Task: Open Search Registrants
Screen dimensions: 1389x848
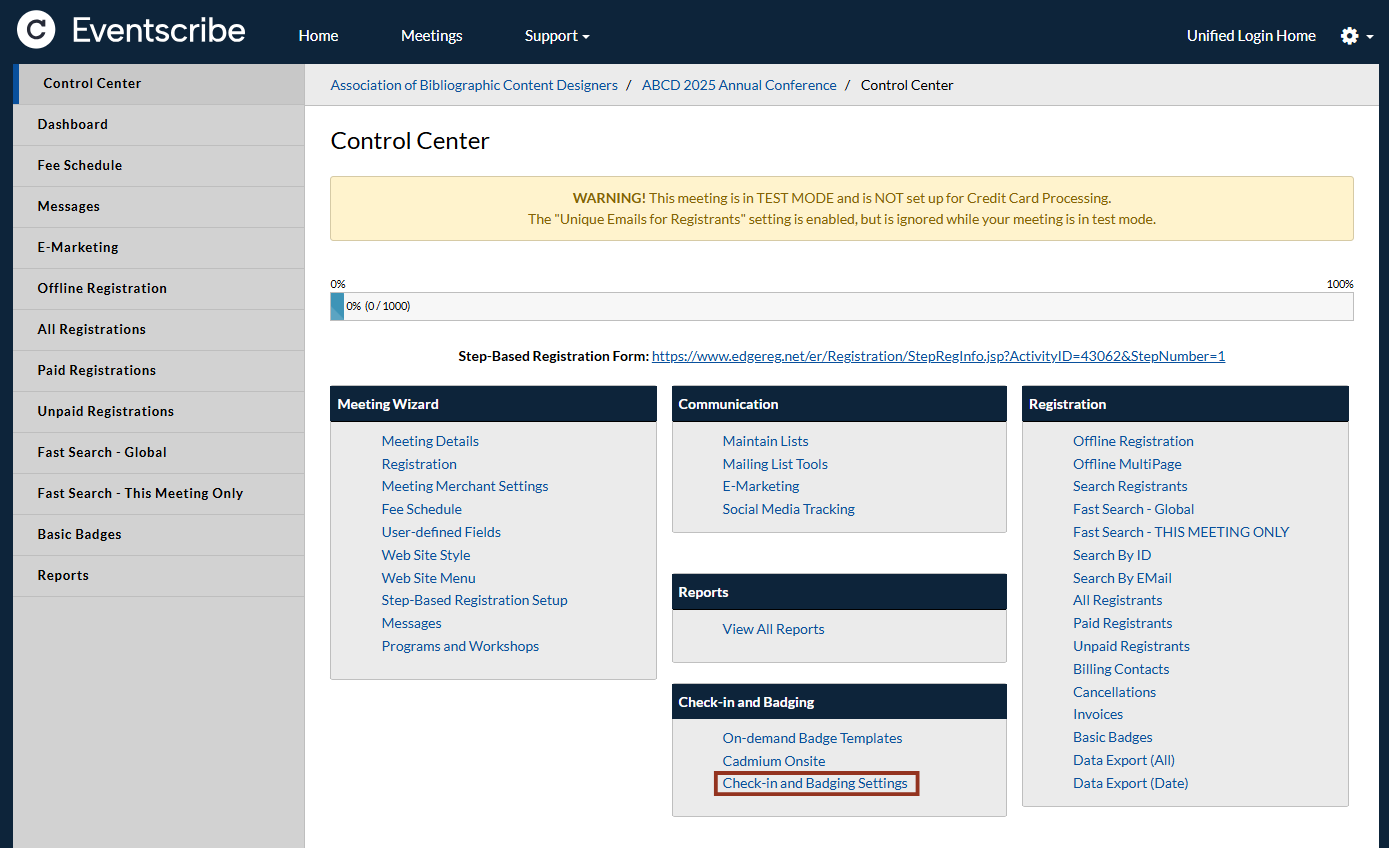Action: pyautogui.click(x=1130, y=486)
